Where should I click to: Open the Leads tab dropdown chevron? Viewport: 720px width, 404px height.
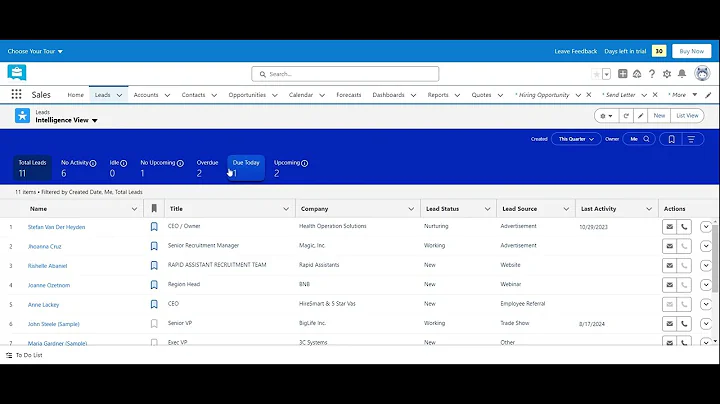(119, 95)
